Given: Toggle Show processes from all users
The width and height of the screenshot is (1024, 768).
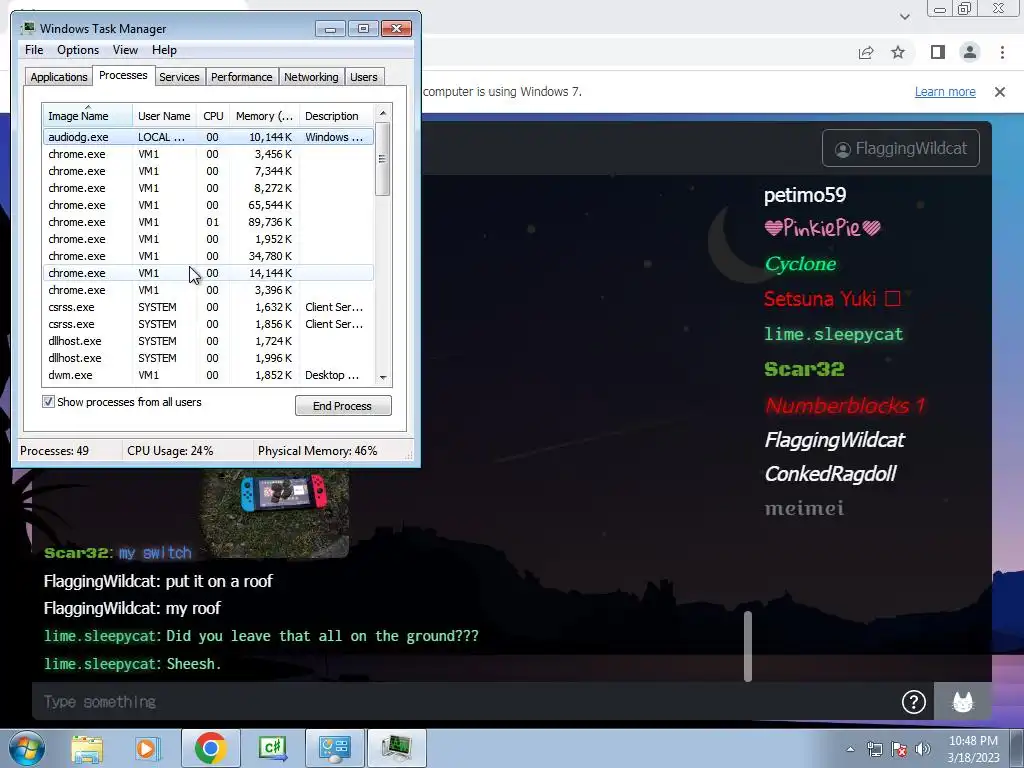Looking at the screenshot, I should 48,402.
